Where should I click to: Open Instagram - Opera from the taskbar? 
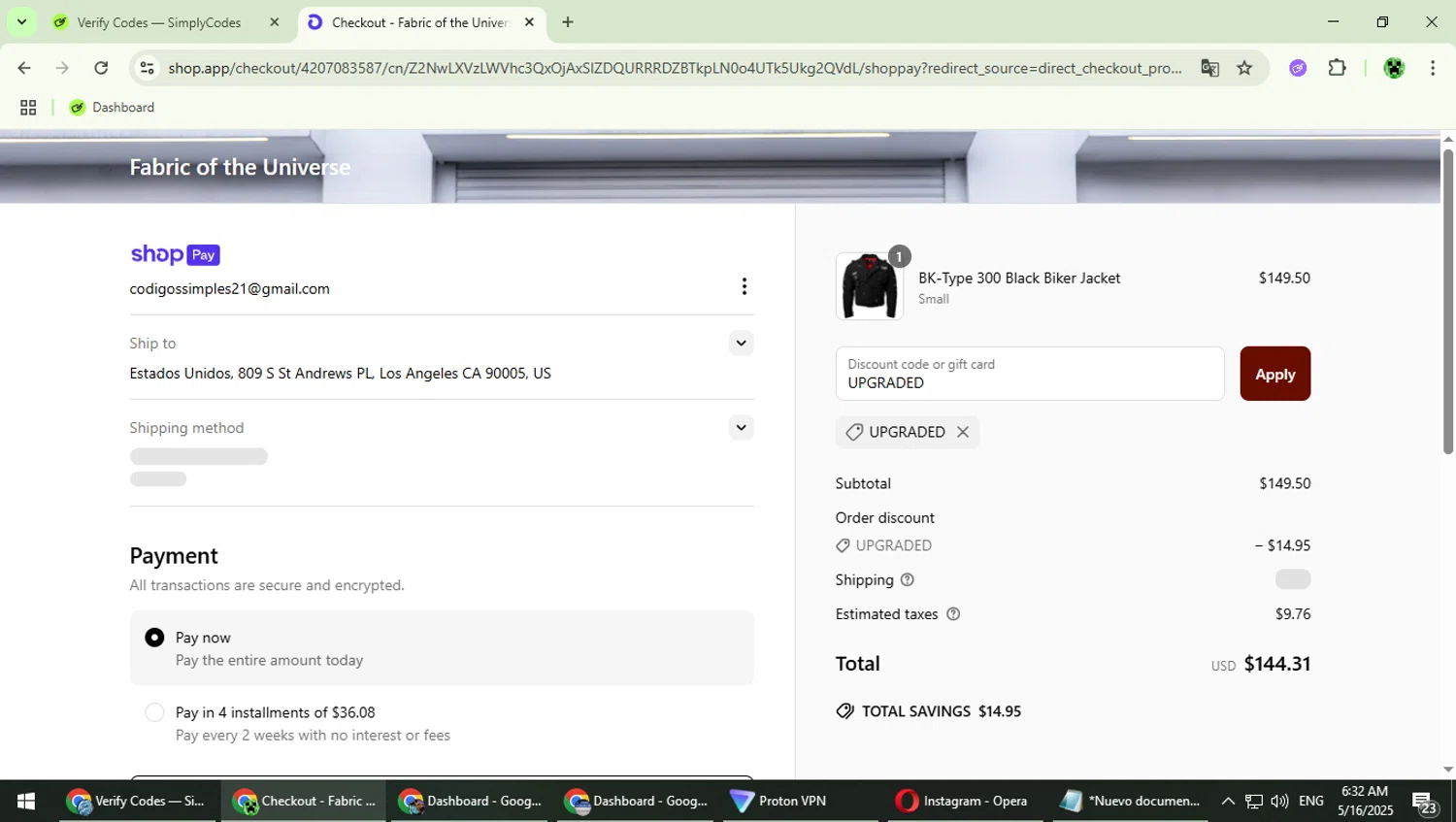(x=963, y=801)
